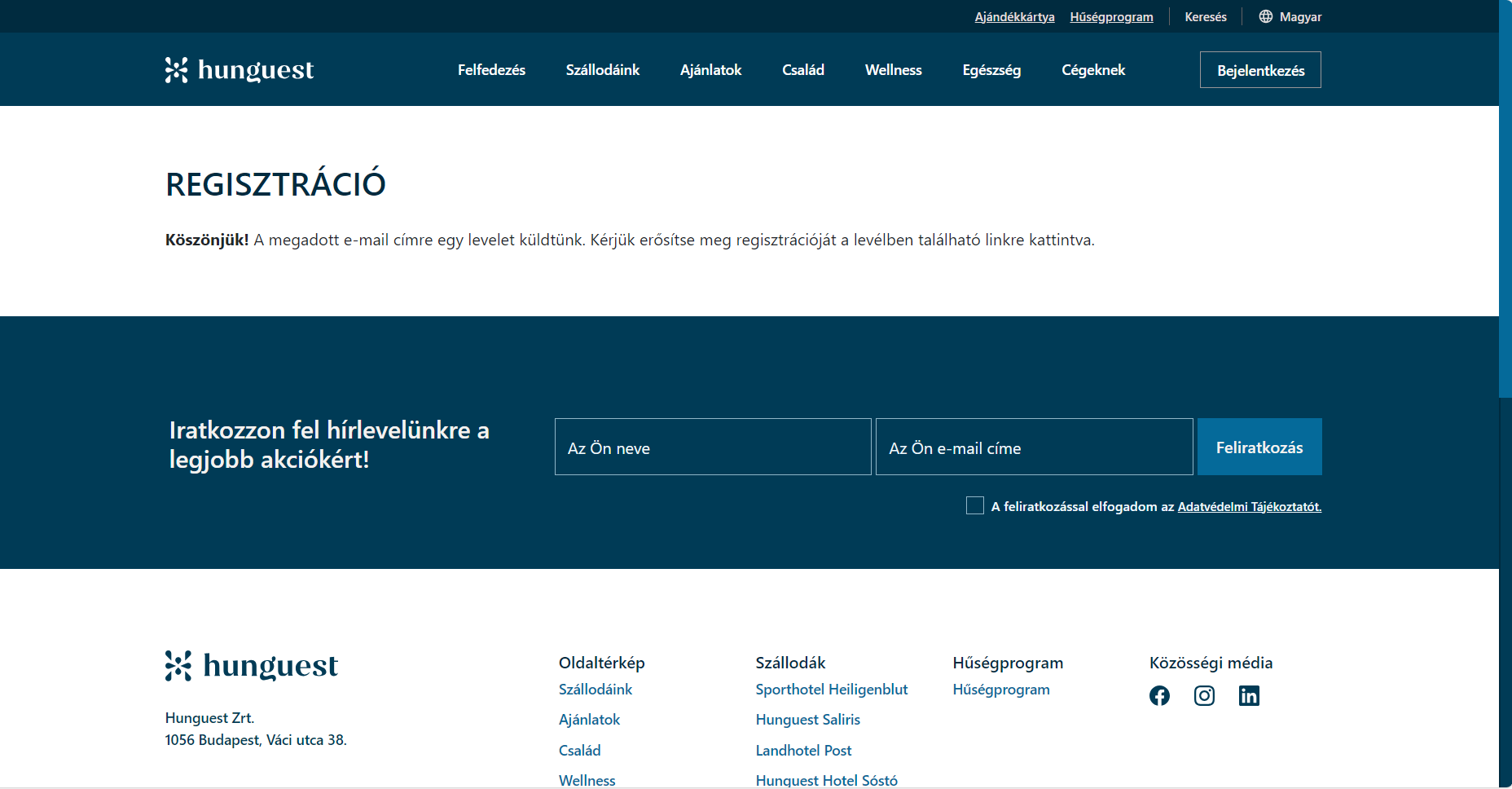Viewport: 1512px width, 789px height.
Task: Click the 'Az Ön e-mail címe' field
Action: tap(1035, 447)
